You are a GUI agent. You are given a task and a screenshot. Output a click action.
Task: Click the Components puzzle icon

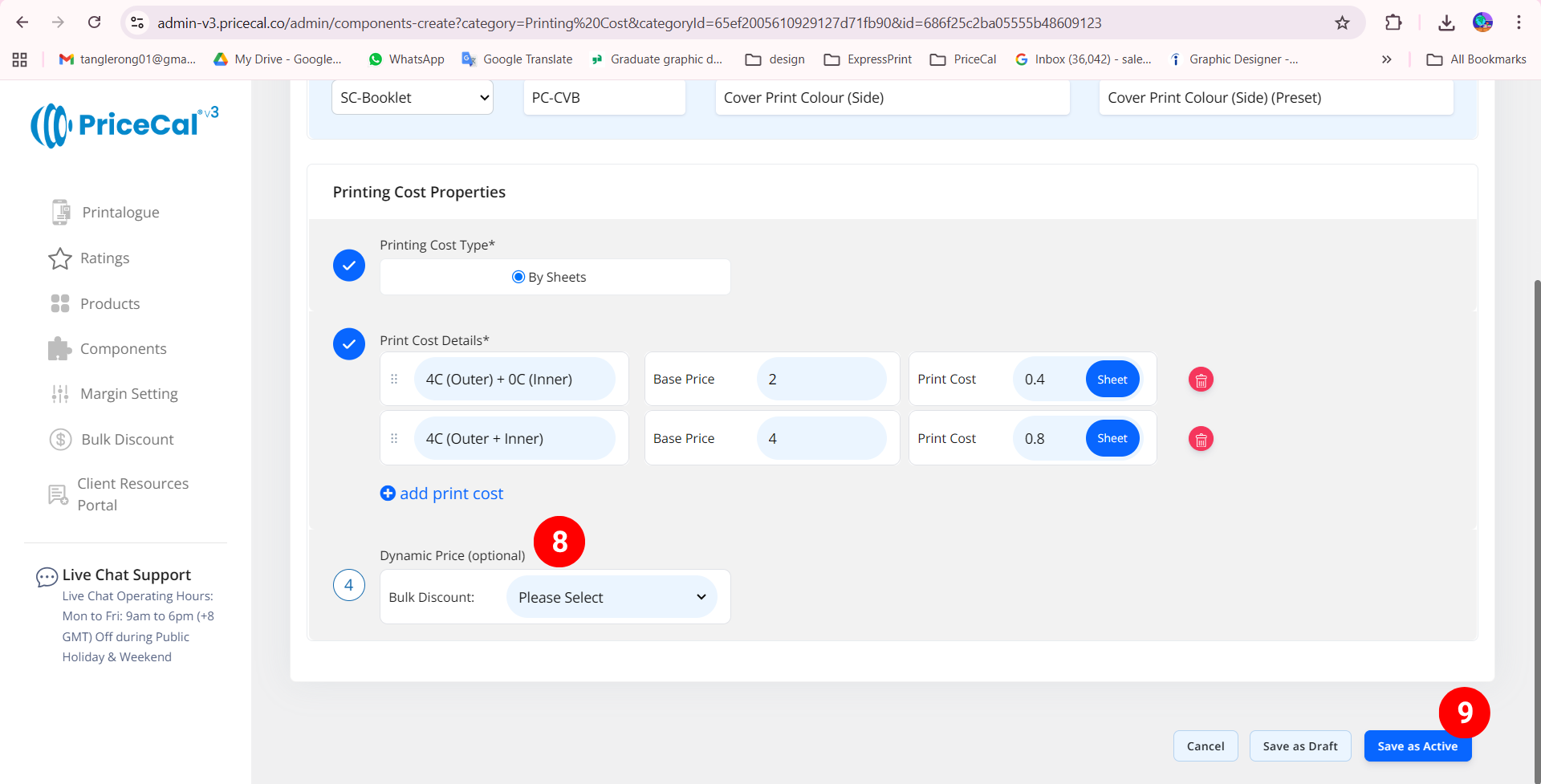[x=59, y=349]
